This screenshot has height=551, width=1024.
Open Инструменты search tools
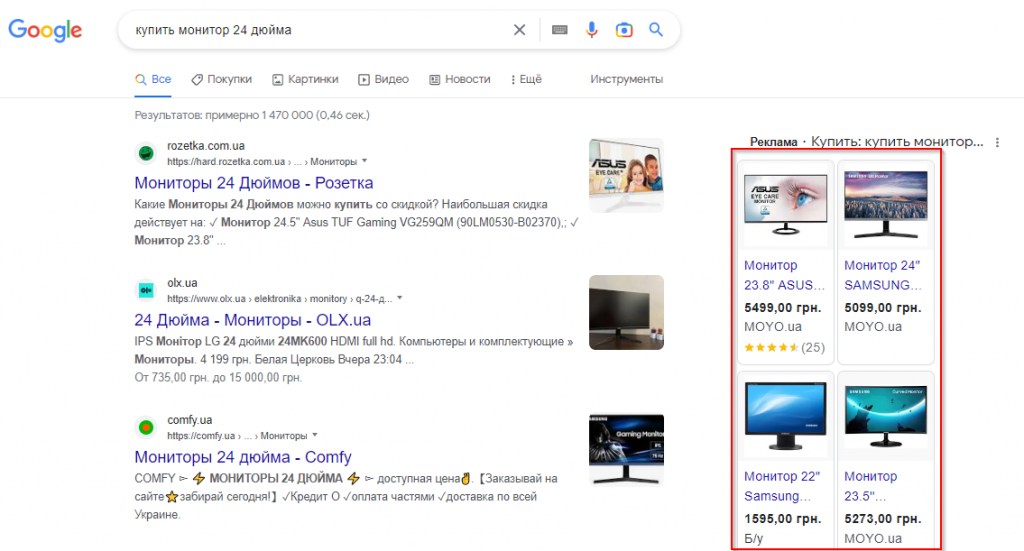point(626,79)
